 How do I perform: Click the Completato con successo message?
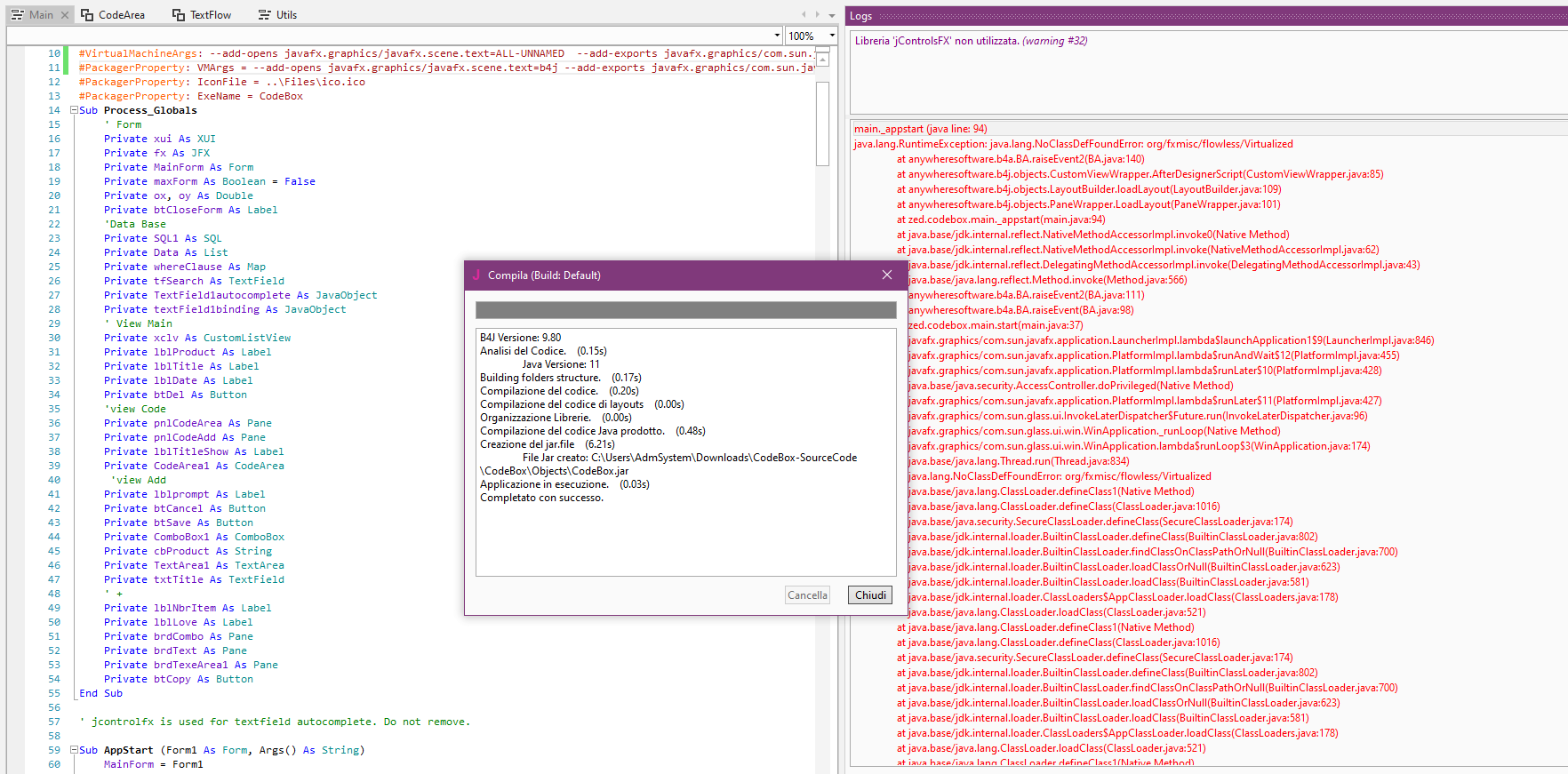(541, 498)
